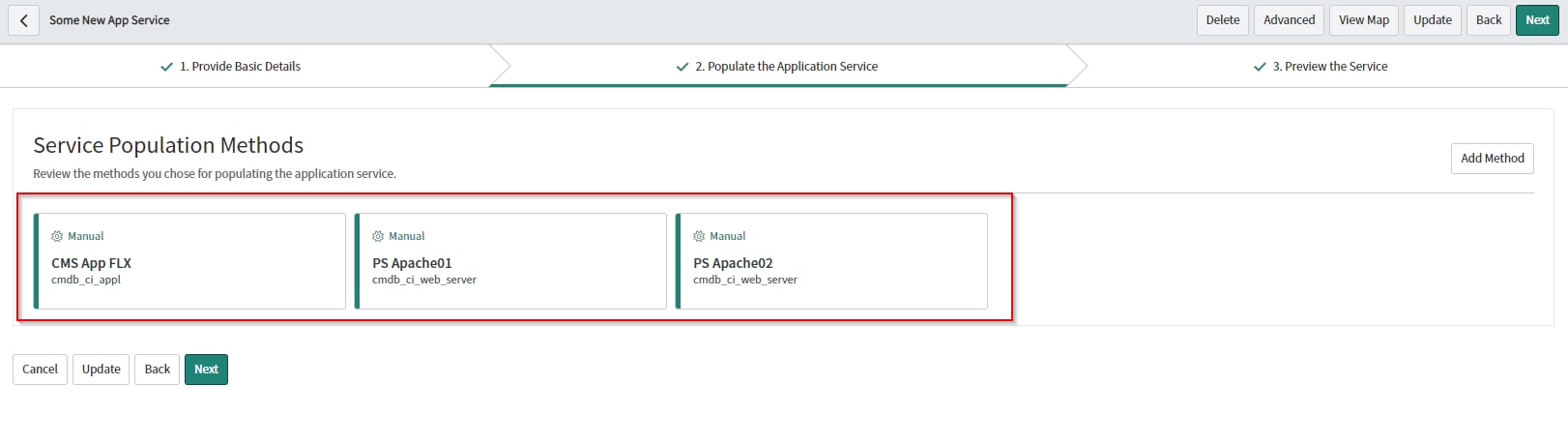Click checkmark icon beside Populate the Application Service

click(682, 67)
